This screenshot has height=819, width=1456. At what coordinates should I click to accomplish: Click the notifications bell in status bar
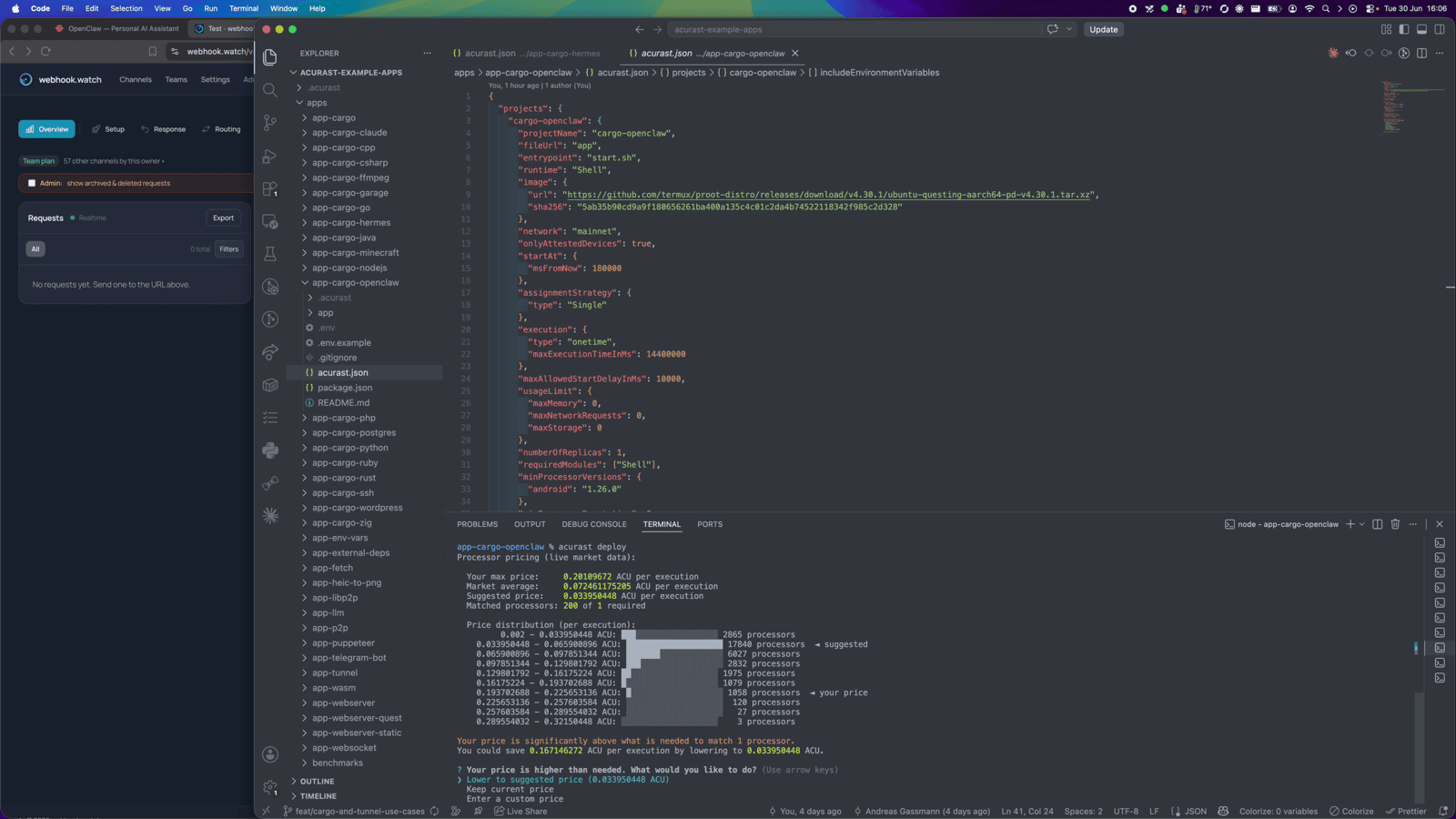[1443, 811]
